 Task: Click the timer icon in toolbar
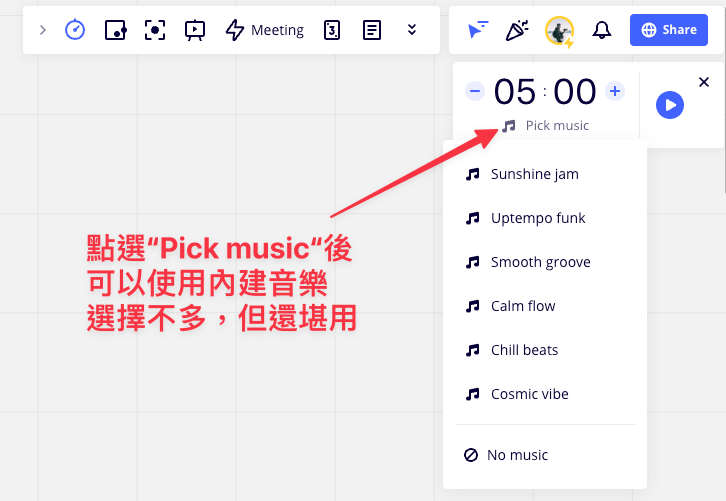[x=75, y=30]
